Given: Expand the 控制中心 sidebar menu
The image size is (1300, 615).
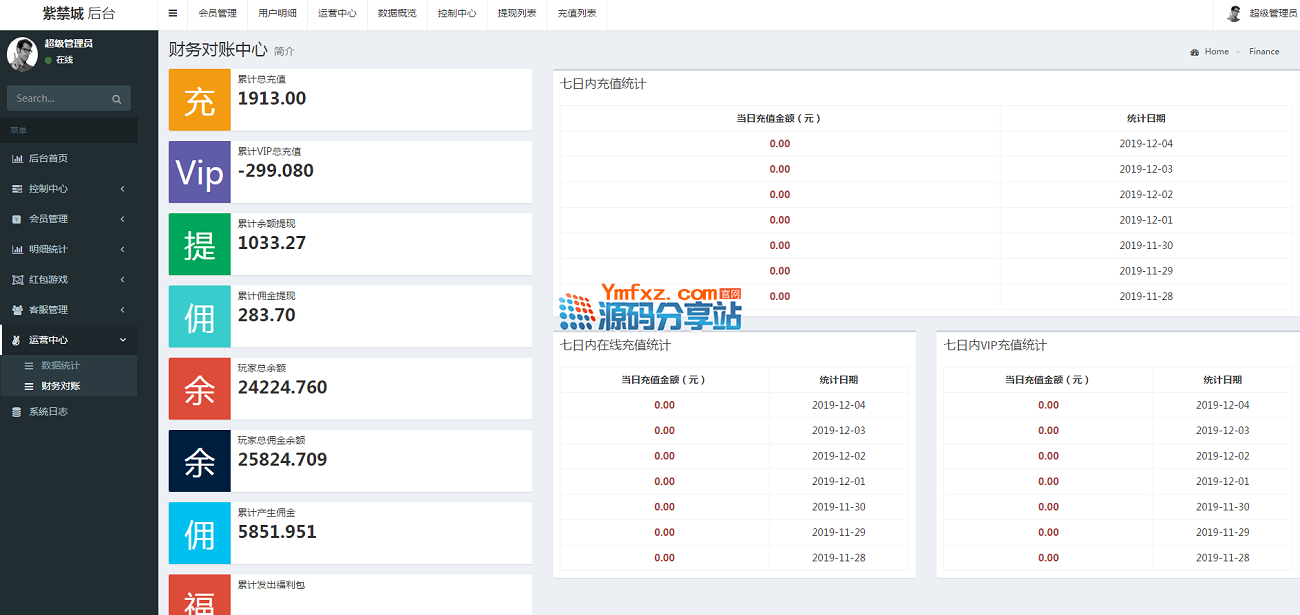Looking at the screenshot, I should click(68, 189).
